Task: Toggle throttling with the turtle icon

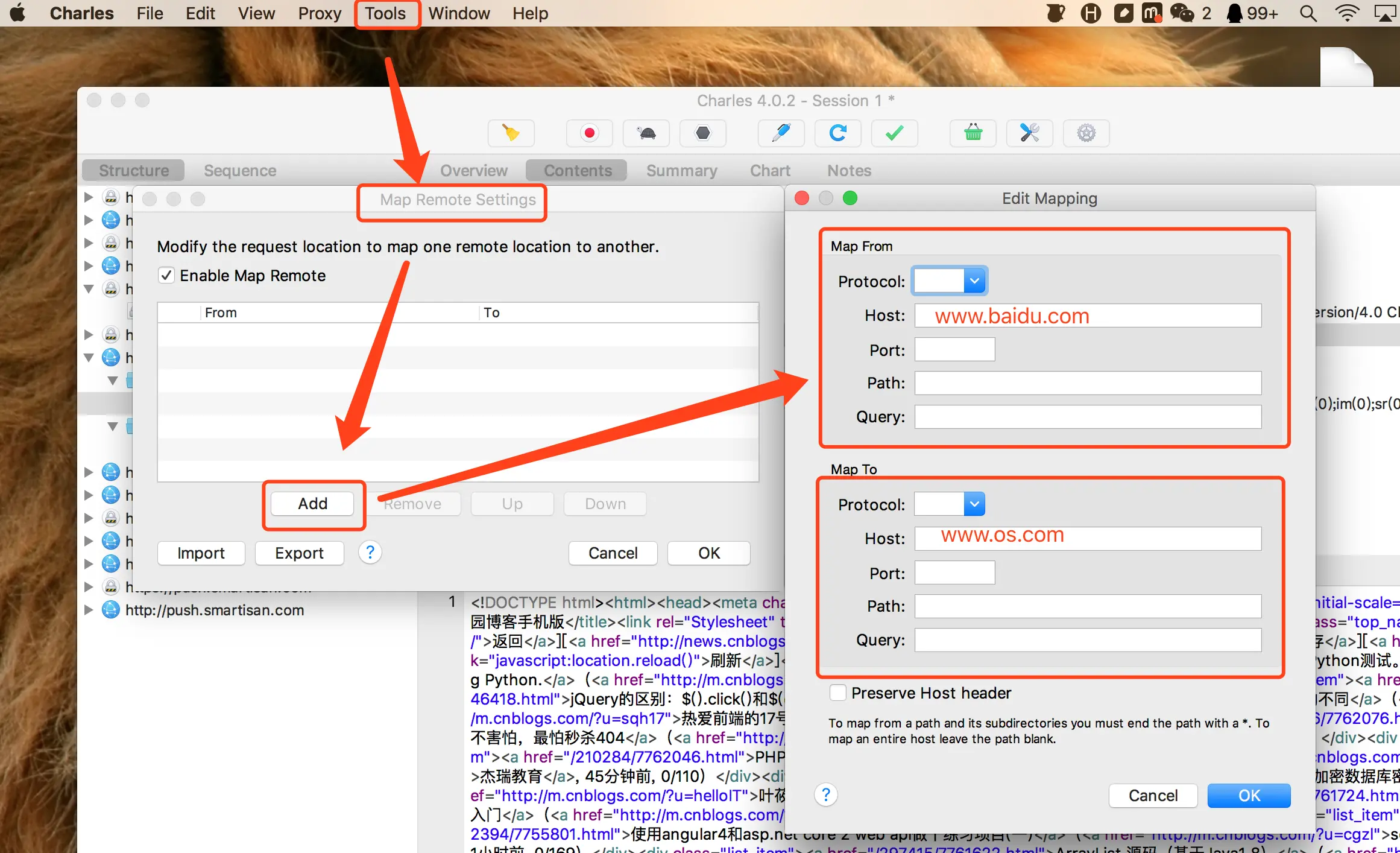Action: click(646, 133)
